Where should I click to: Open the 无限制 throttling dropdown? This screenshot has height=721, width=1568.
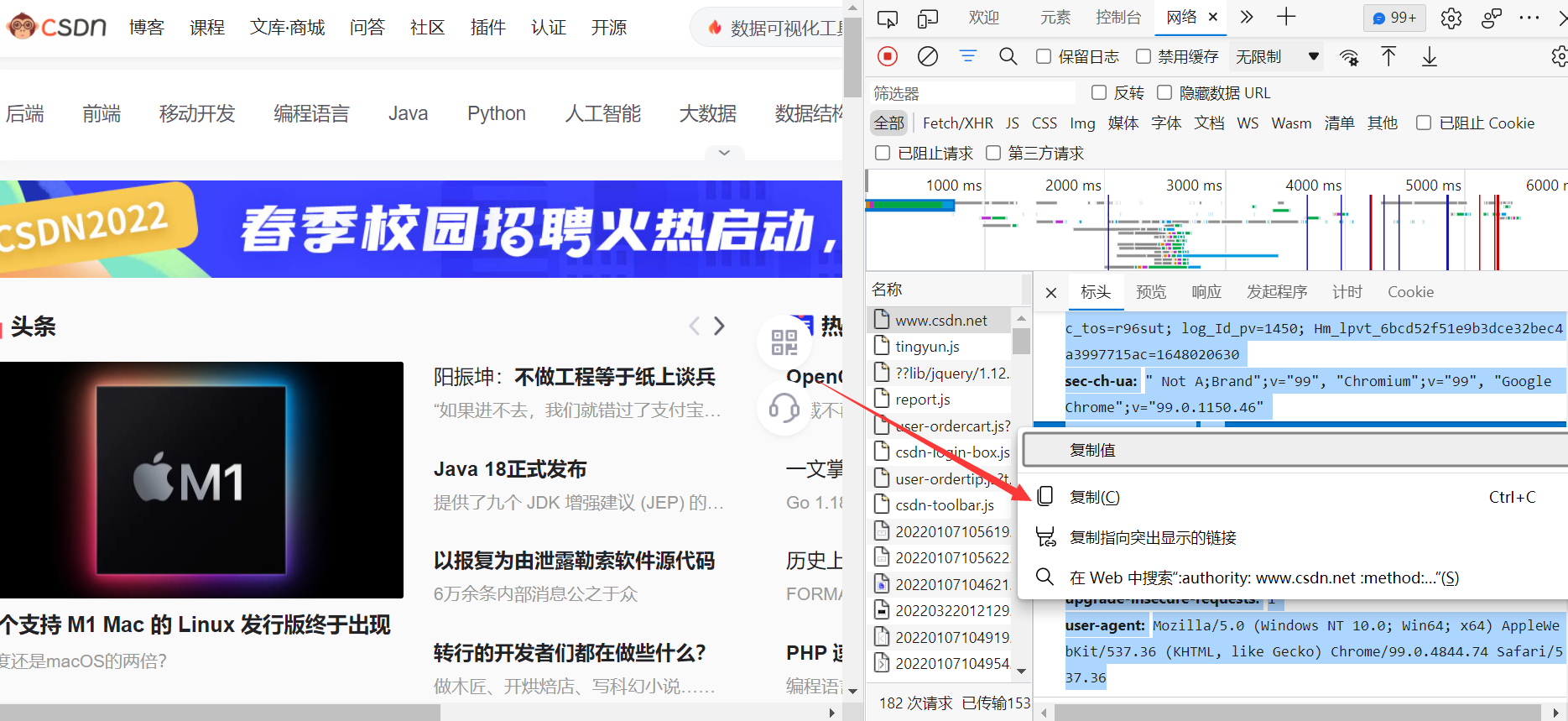[x=1279, y=56]
